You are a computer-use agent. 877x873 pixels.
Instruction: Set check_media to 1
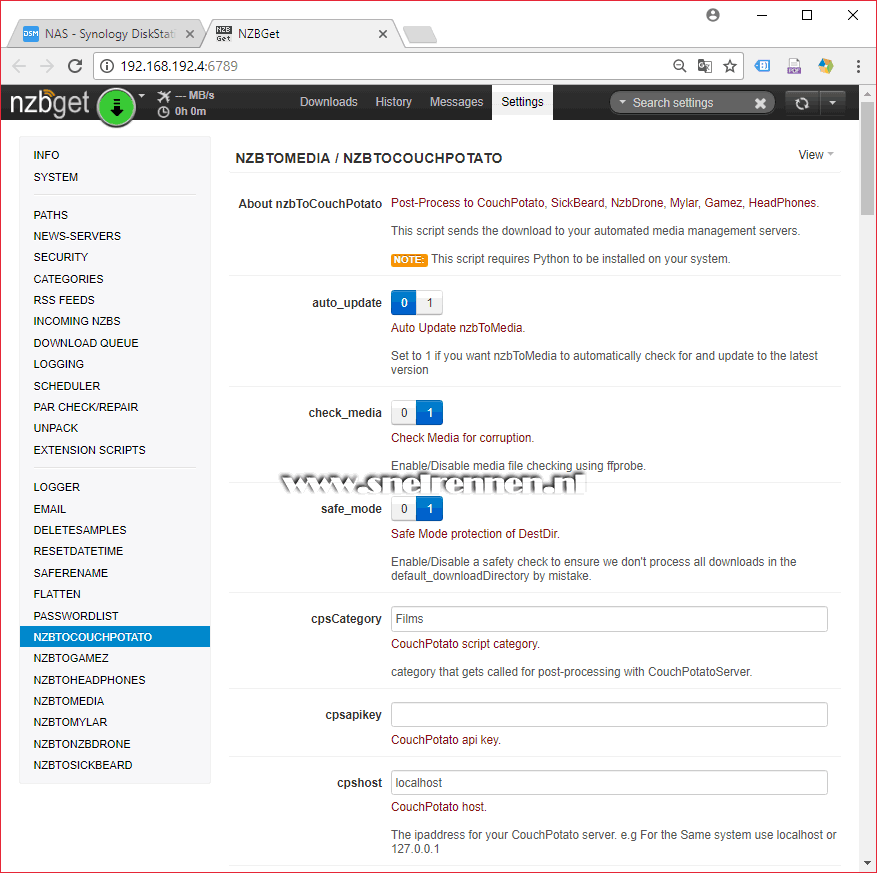[430, 413]
